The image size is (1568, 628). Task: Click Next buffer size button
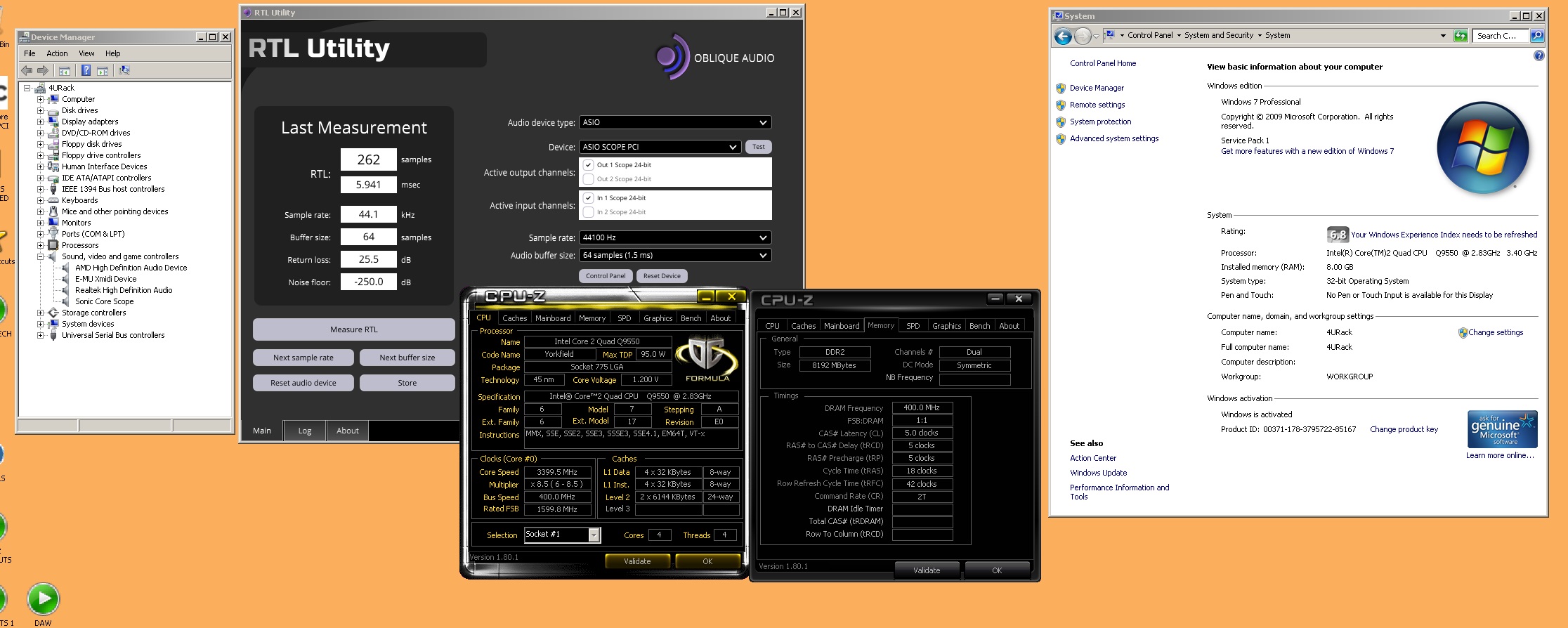click(x=407, y=358)
